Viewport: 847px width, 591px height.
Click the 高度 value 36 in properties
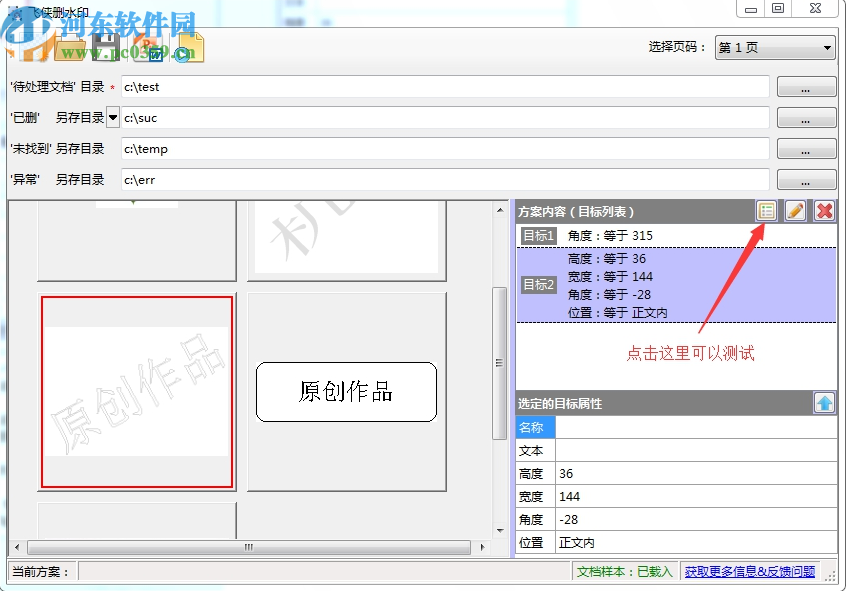[696, 473]
